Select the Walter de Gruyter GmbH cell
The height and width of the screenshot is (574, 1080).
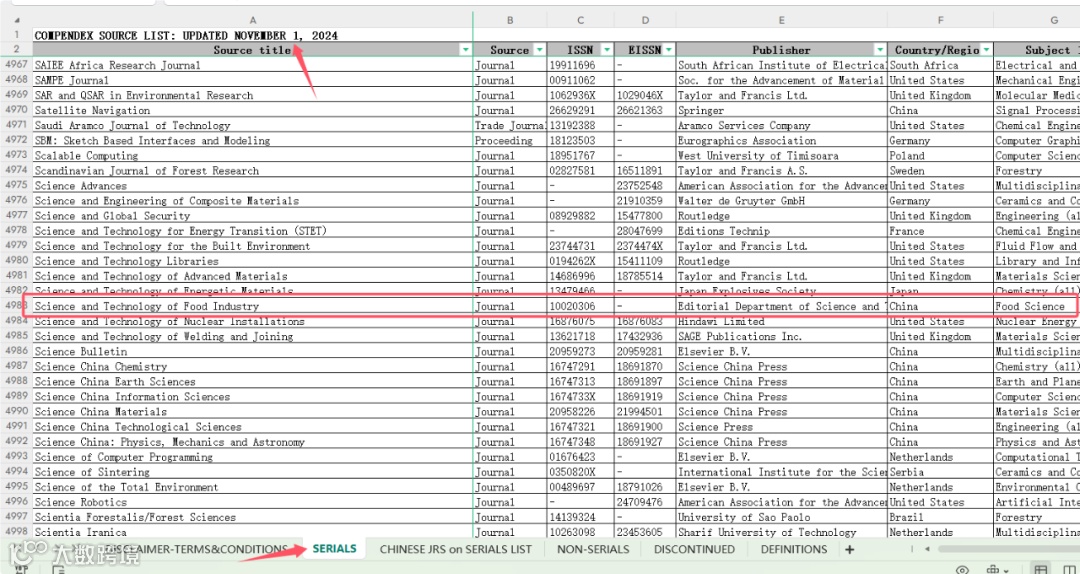[782, 201]
